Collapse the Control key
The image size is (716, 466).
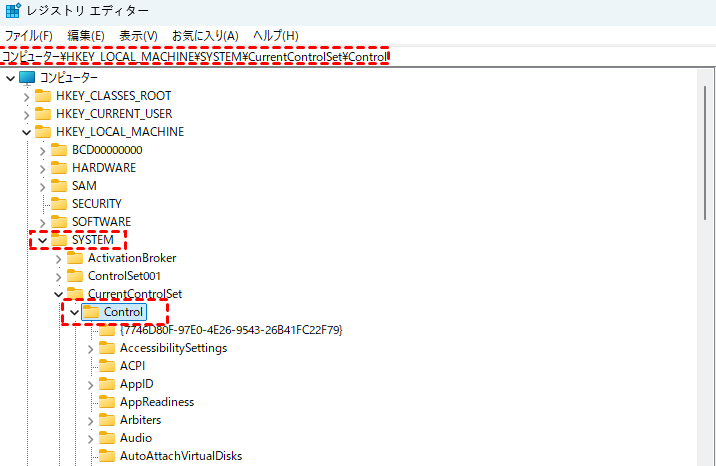pos(74,312)
